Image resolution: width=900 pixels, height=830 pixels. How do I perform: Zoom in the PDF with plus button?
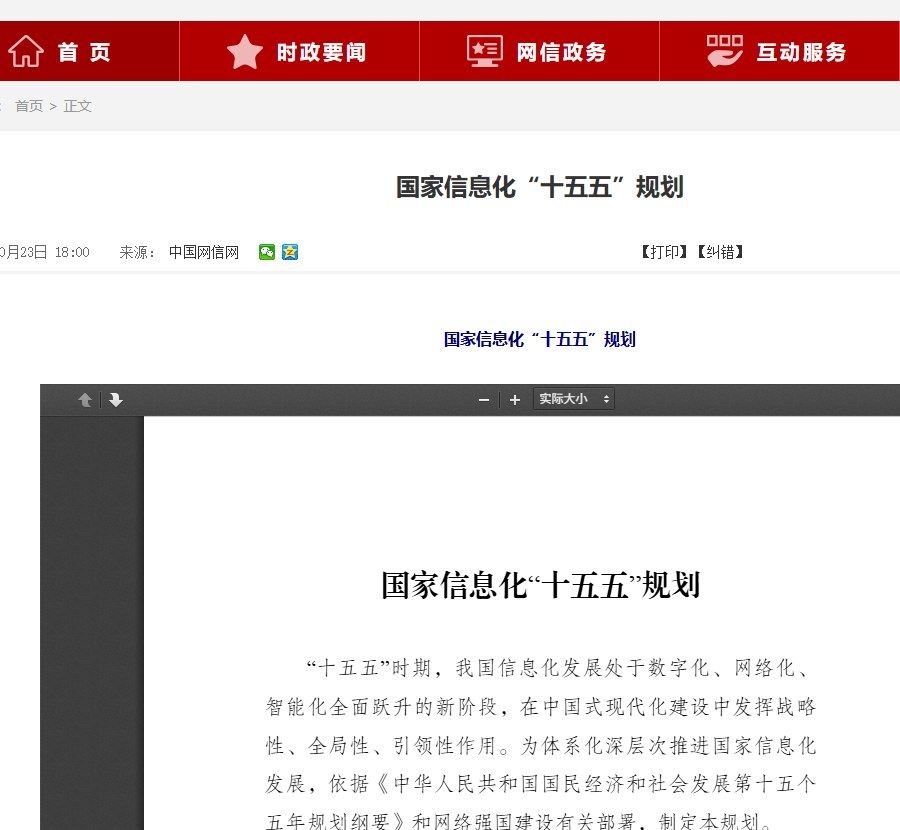click(x=515, y=400)
